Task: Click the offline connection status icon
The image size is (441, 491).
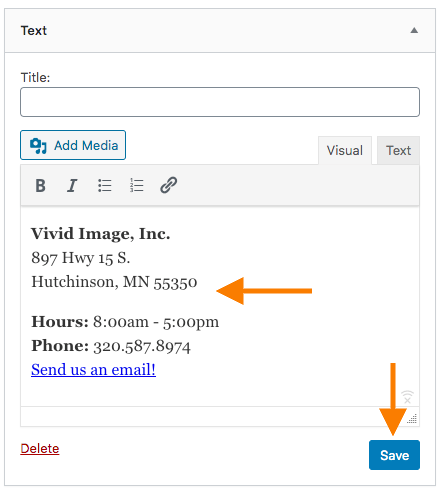Action: tap(407, 397)
